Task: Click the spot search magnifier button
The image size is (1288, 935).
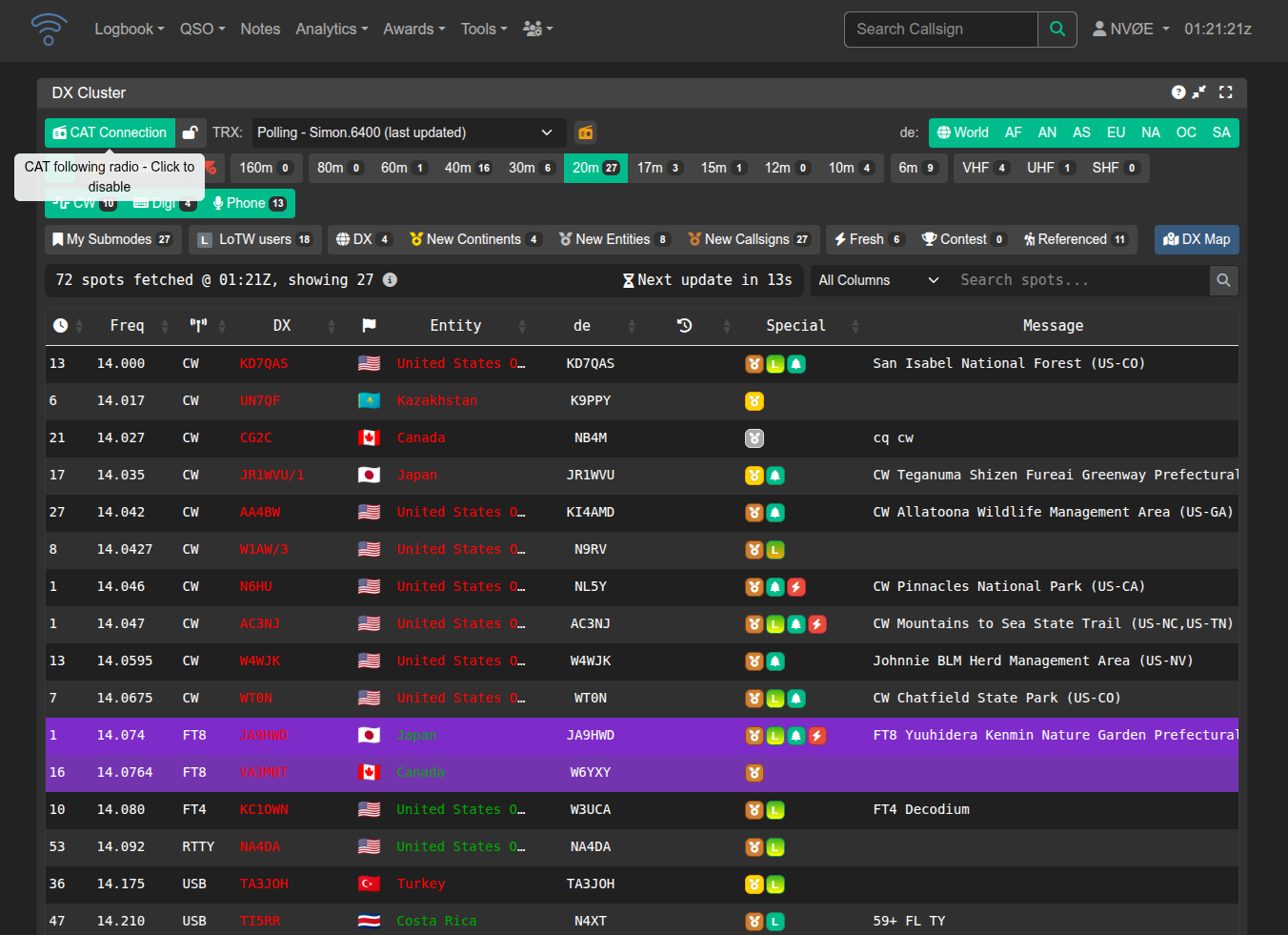Action: click(1224, 280)
